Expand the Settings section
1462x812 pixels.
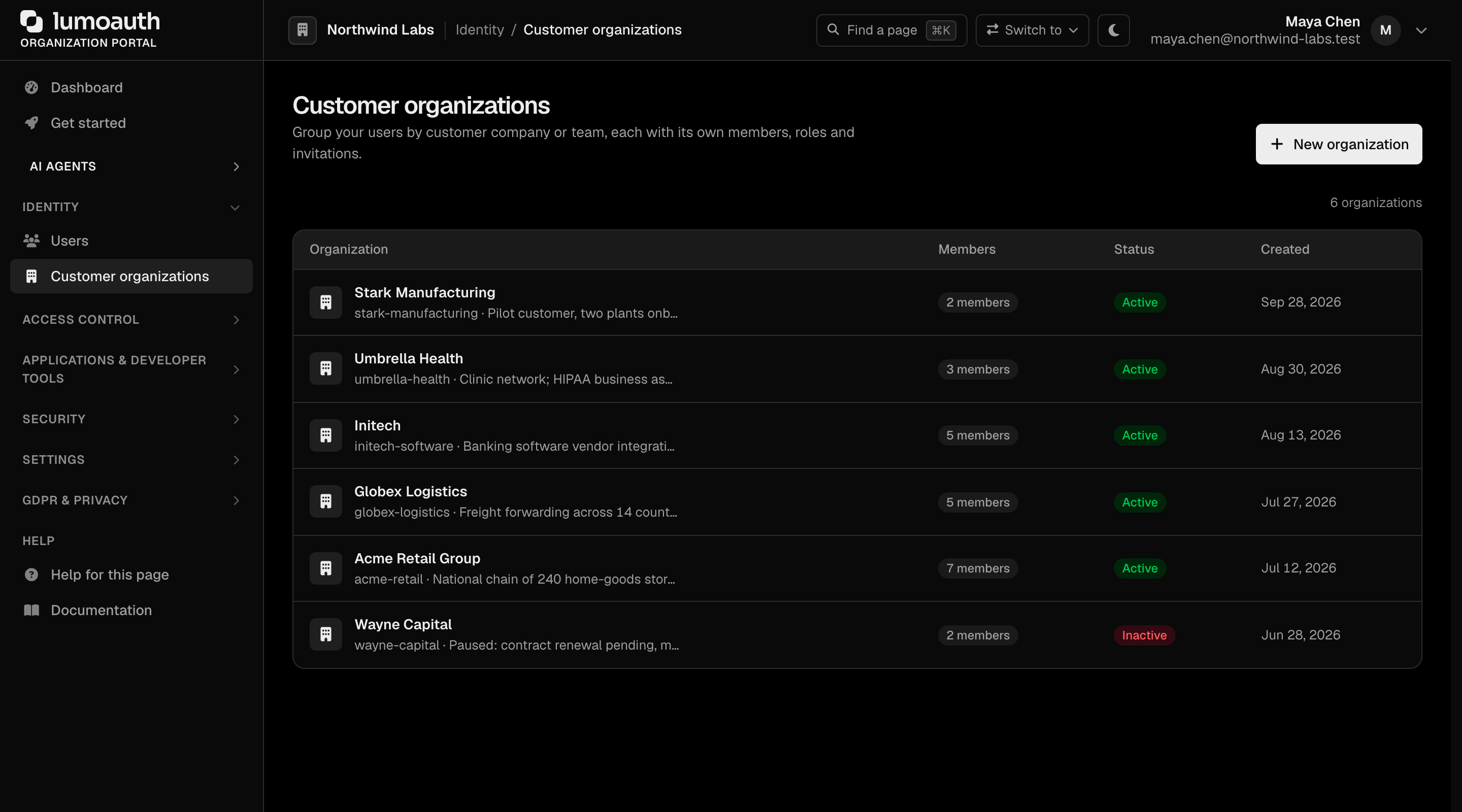(x=131, y=460)
